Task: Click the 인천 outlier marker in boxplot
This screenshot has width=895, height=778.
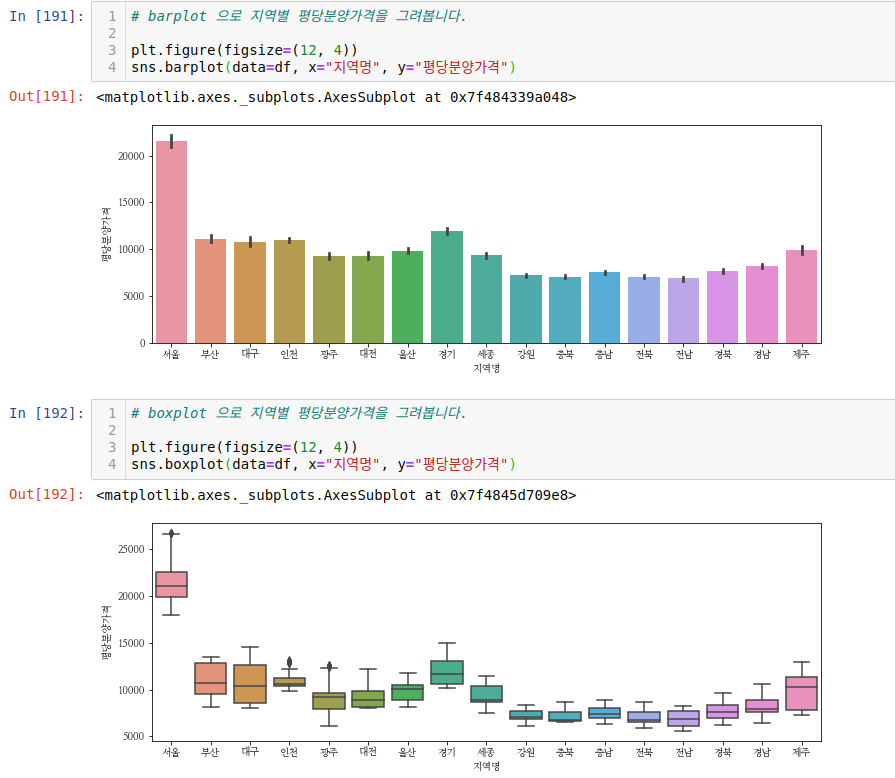Action: (289, 662)
